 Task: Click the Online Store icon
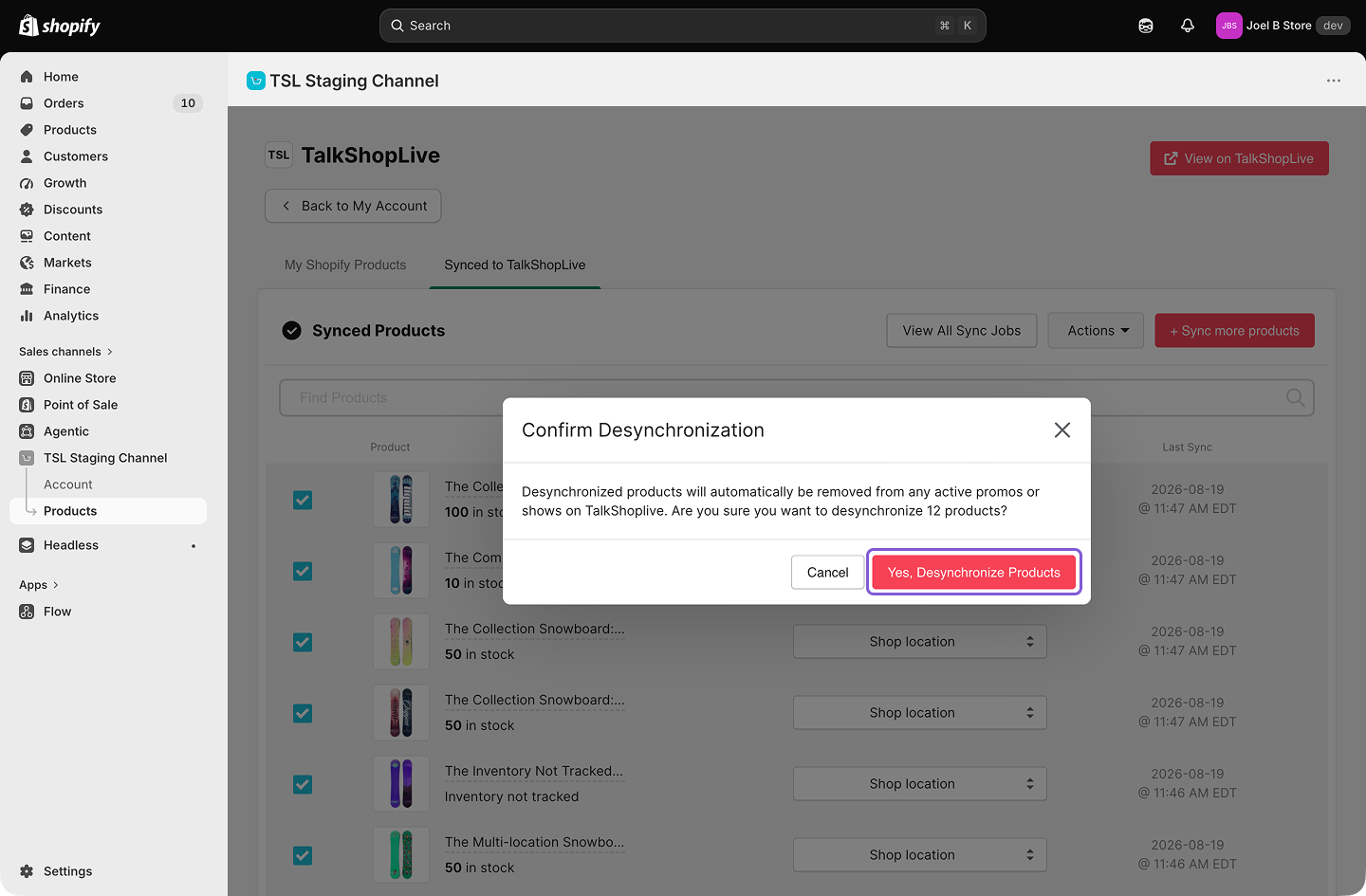[27, 378]
